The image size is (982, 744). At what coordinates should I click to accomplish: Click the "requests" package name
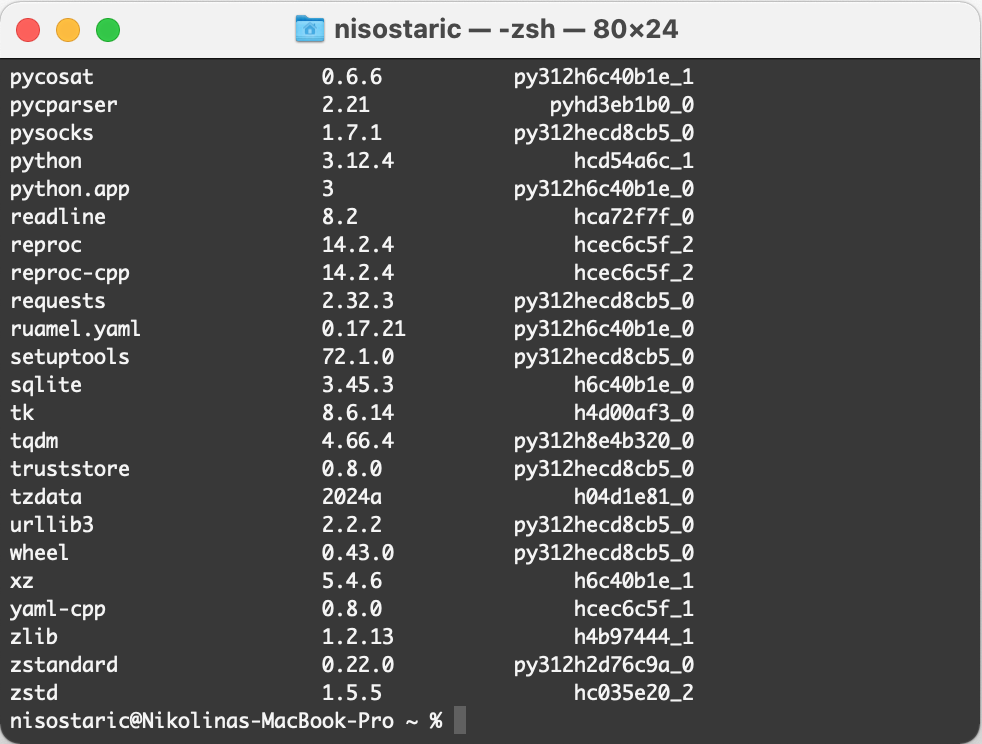click(x=58, y=301)
